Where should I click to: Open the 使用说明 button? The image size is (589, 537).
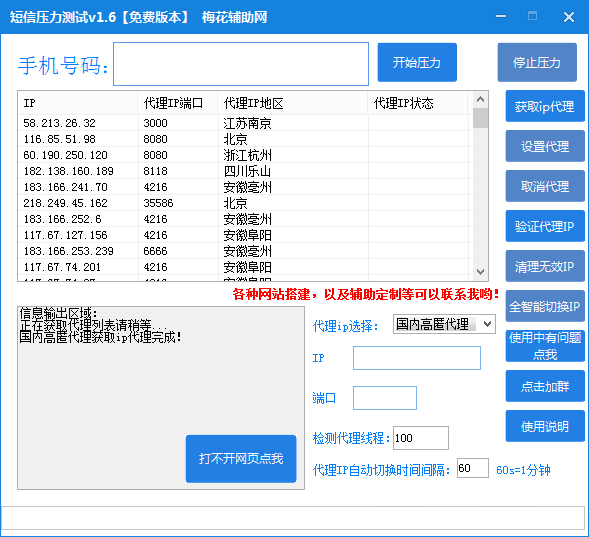545,426
